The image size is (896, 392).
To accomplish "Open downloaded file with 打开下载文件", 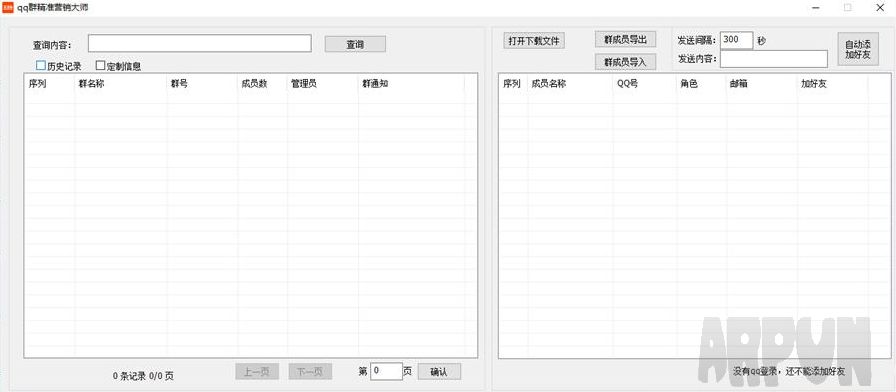I will (x=534, y=41).
